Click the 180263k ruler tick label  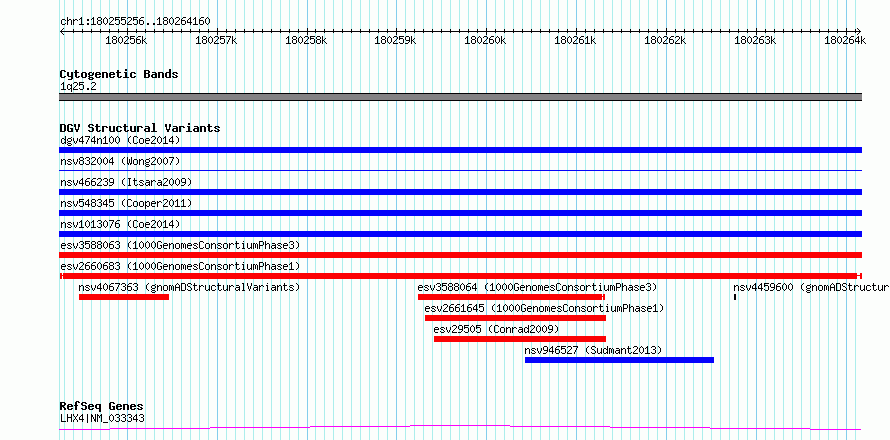(x=755, y=40)
